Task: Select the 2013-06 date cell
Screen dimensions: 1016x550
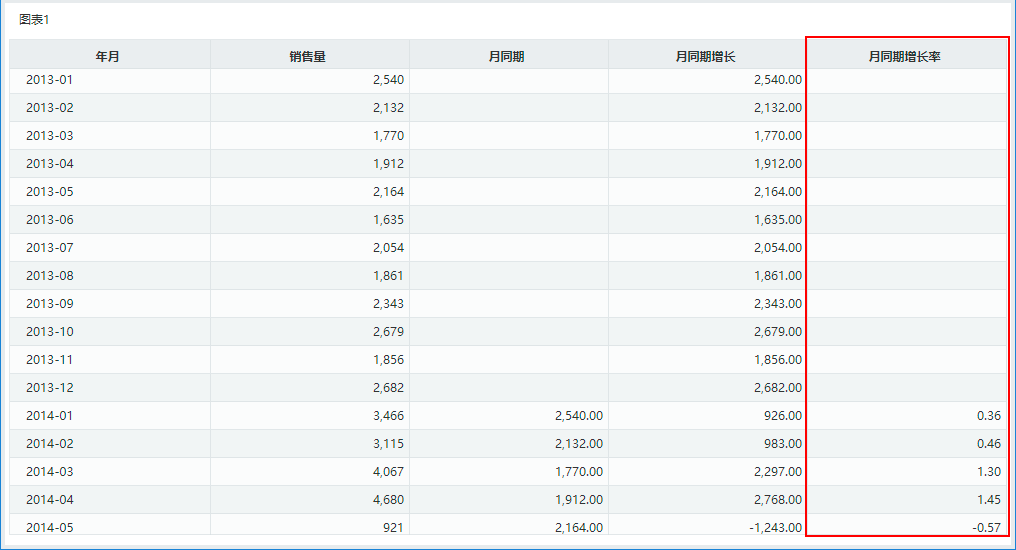Action: [x=49, y=220]
